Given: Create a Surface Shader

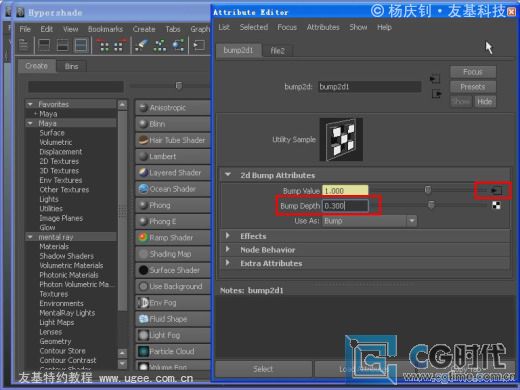Looking at the screenshot, I should point(173,270).
